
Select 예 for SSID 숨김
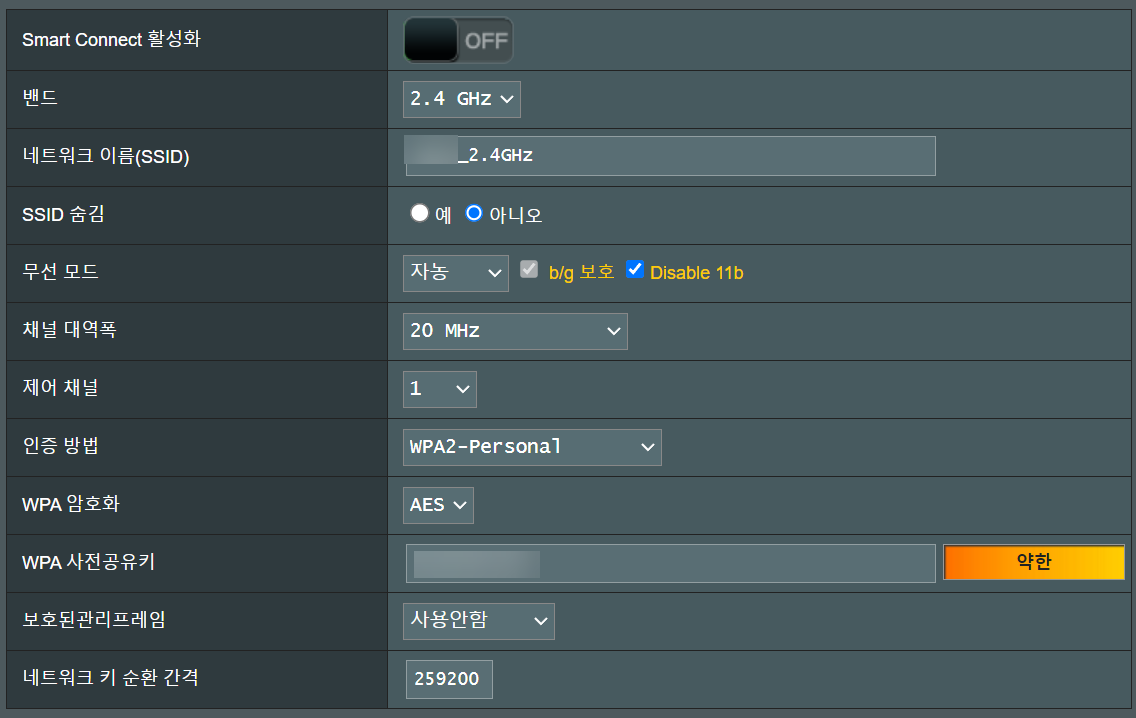tap(419, 213)
